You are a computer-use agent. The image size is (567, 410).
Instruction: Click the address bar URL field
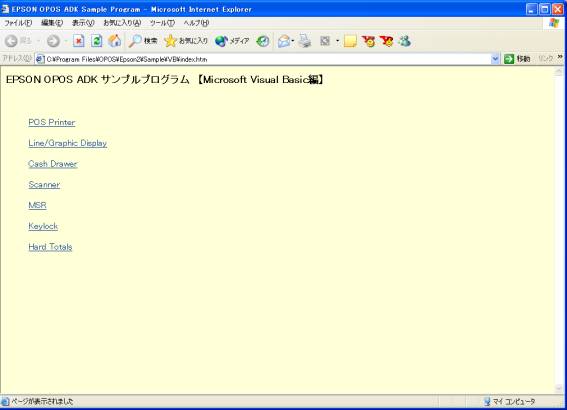coord(268,59)
